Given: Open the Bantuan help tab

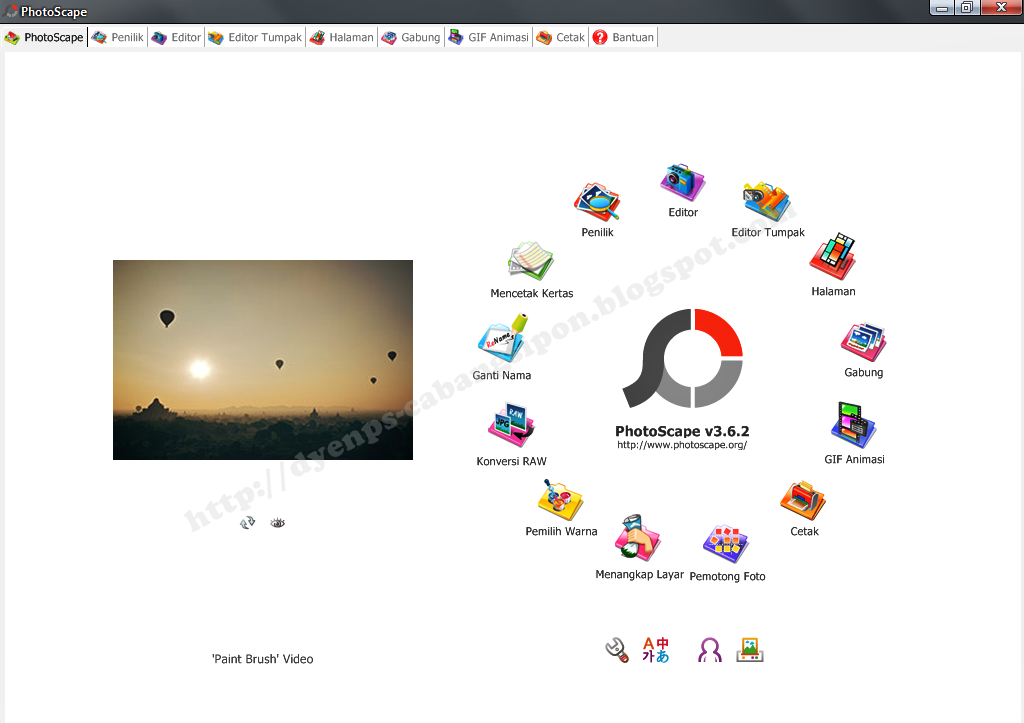Looking at the screenshot, I should click(x=623, y=37).
